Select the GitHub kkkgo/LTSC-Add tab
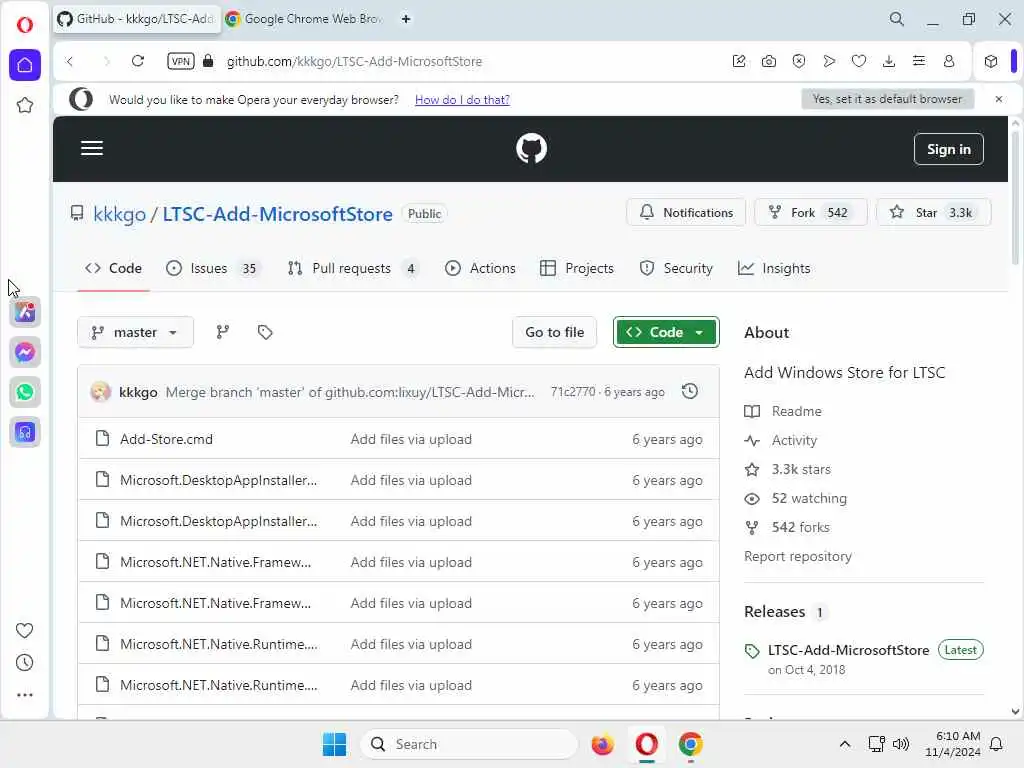 (136, 19)
